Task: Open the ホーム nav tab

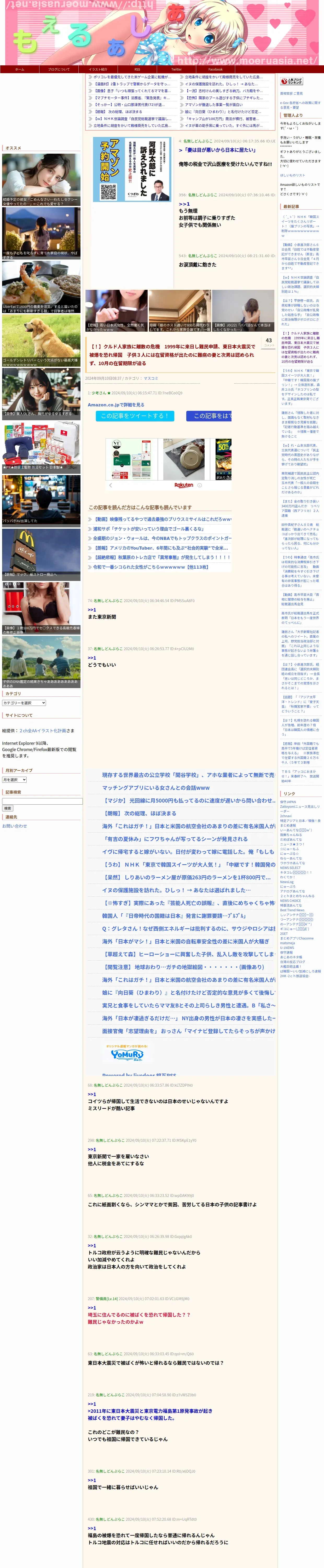Action: [x=20, y=70]
